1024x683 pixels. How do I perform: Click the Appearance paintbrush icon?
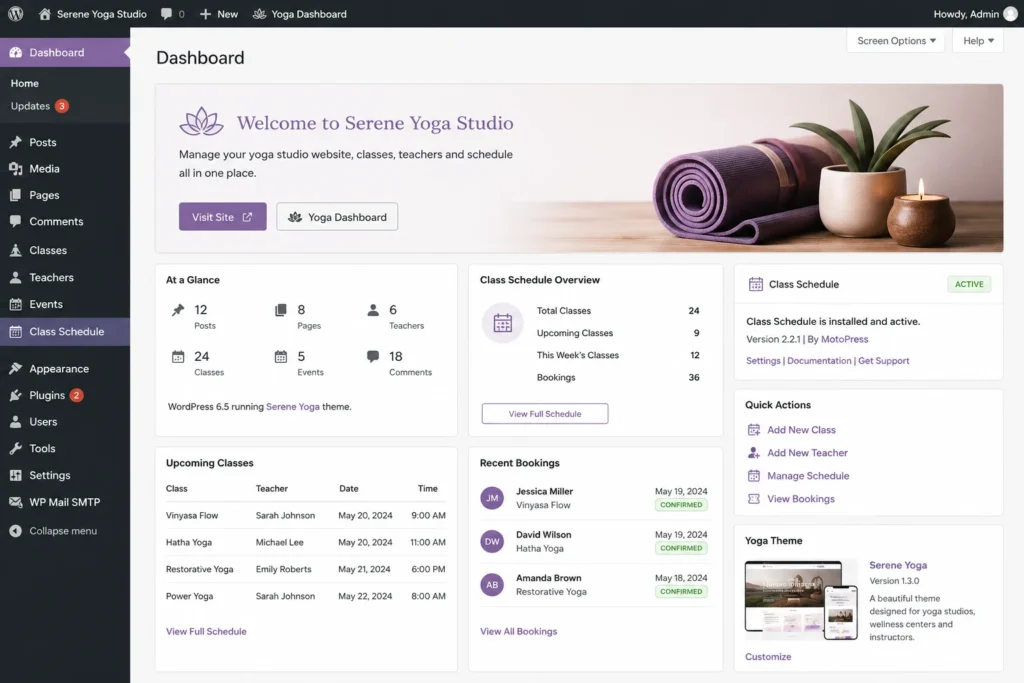tap(16, 368)
